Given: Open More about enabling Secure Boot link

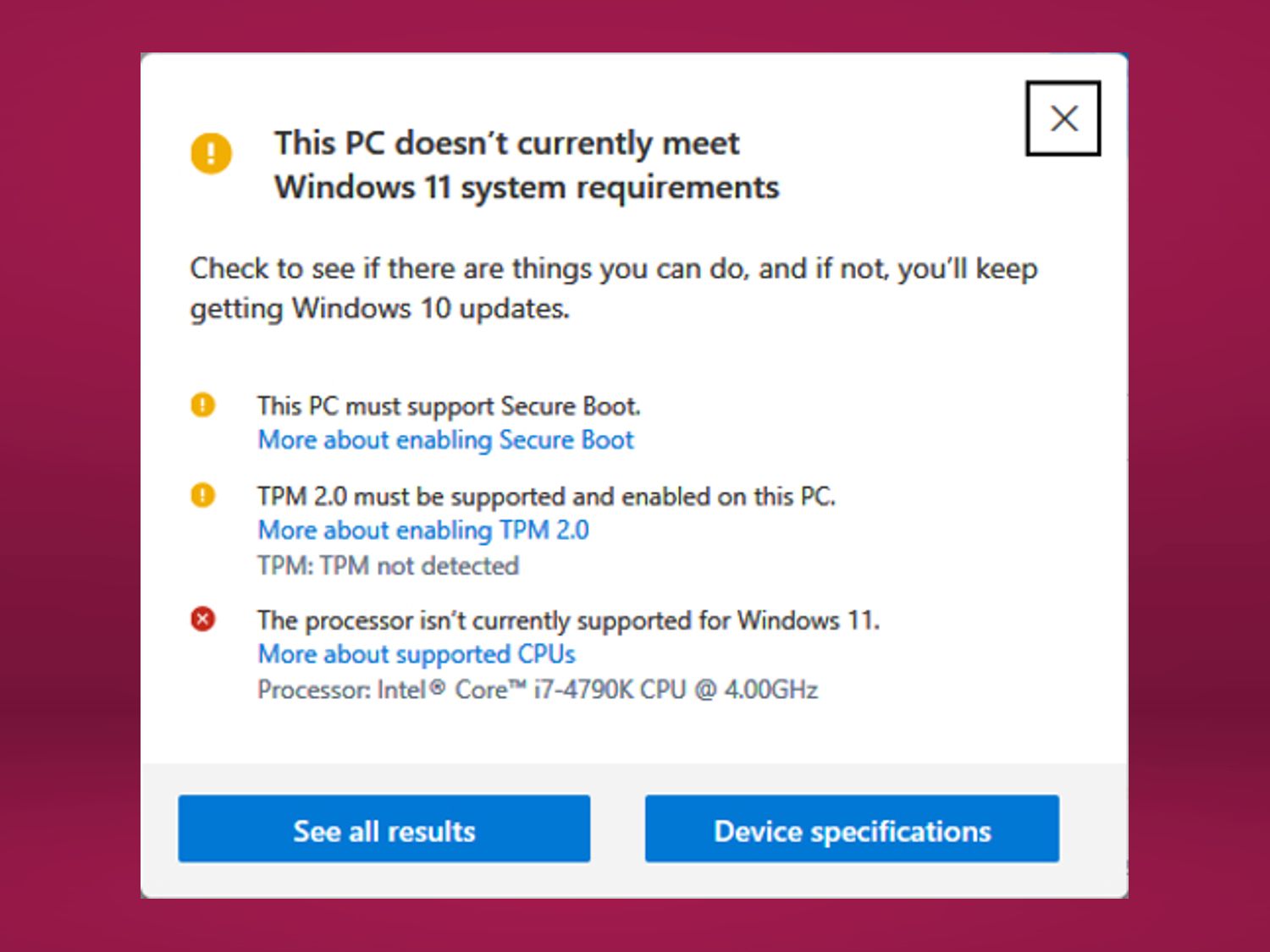Looking at the screenshot, I should click(445, 440).
